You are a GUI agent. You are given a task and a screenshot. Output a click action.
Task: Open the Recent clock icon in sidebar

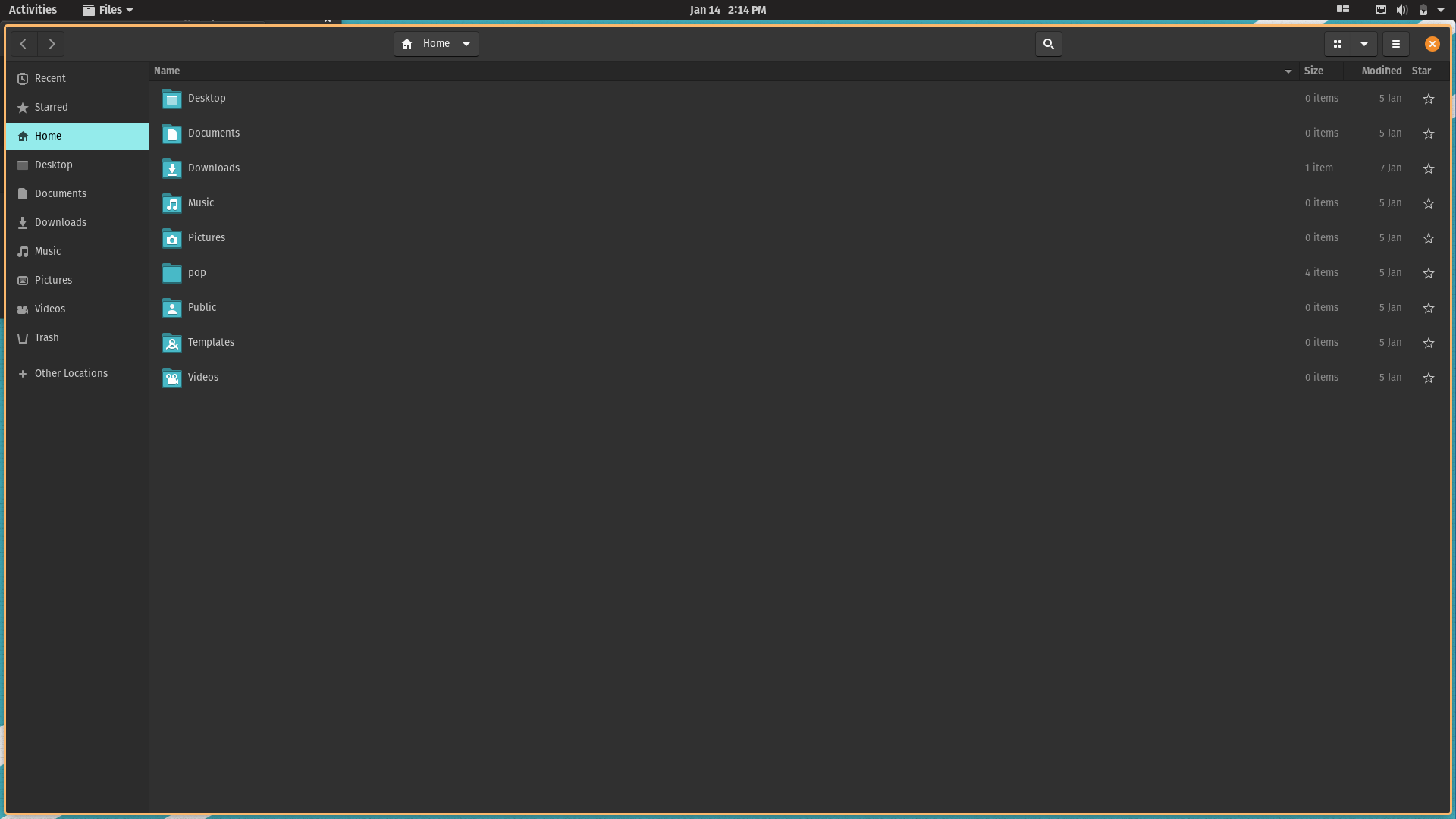(23, 79)
